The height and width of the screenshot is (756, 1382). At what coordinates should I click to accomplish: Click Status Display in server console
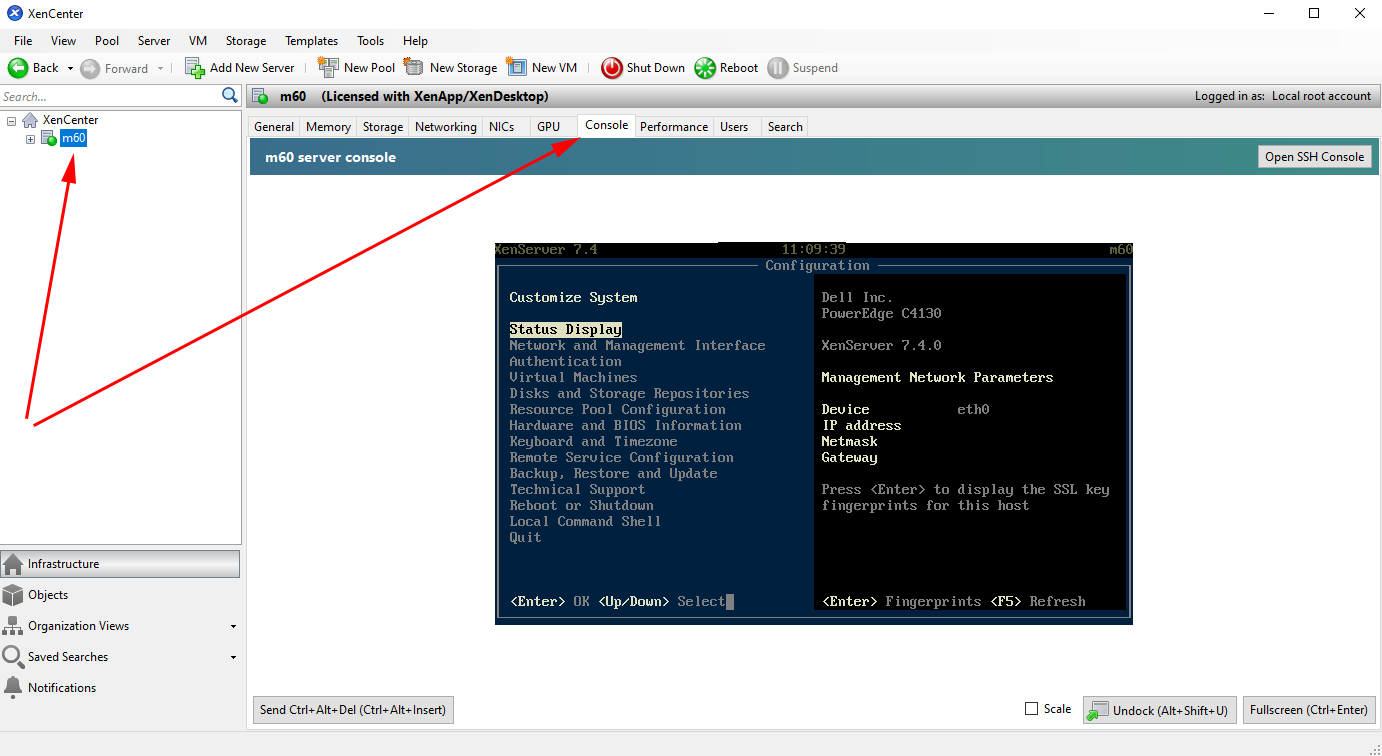pyautogui.click(x=565, y=329)
